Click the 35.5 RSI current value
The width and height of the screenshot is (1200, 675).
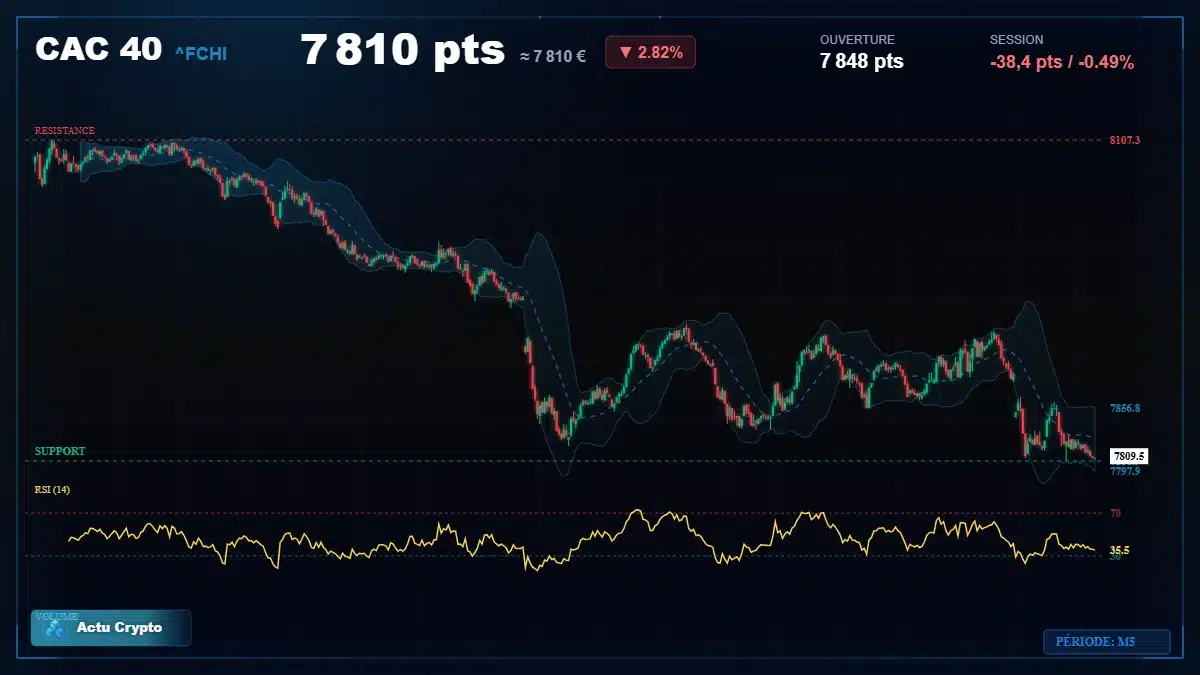click(x=1120, y=550)
